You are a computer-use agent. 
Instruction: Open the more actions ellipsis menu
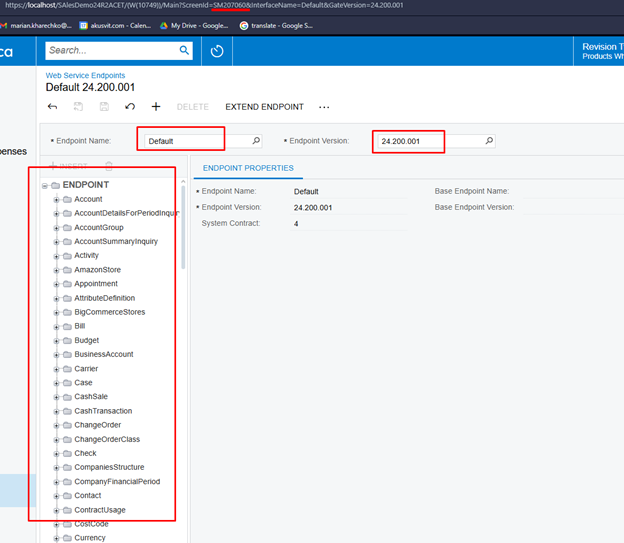324,107
